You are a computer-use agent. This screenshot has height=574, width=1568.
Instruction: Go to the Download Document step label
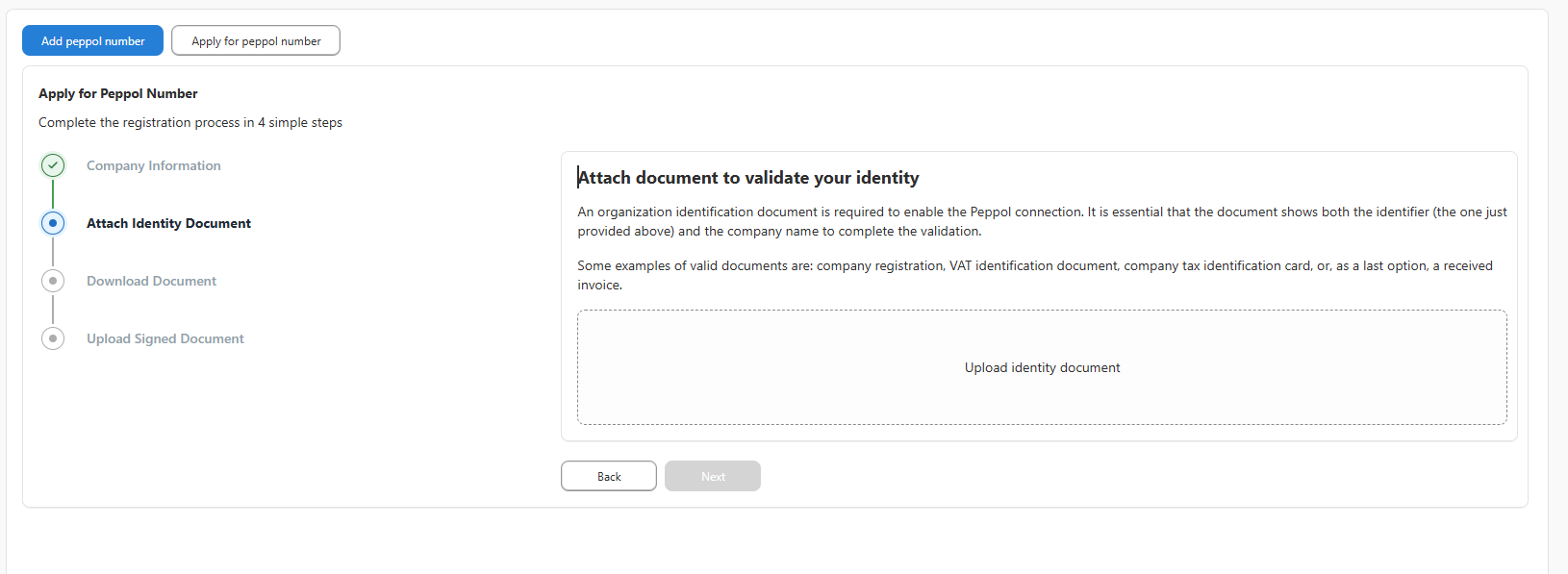tap(151, 281)
